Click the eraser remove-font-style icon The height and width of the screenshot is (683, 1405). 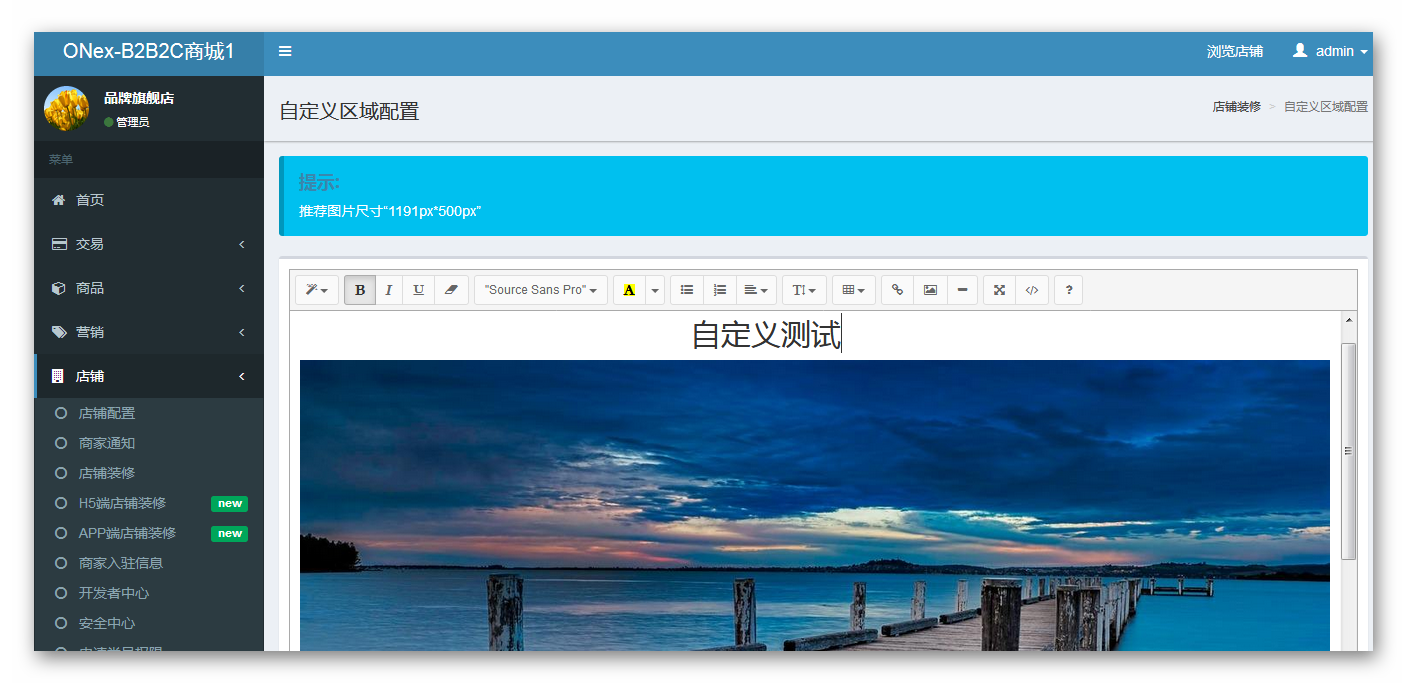pyautogui.click(x=451, y=290)
